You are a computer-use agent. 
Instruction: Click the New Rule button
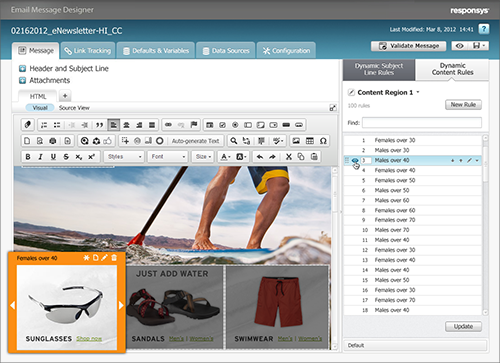463,105
